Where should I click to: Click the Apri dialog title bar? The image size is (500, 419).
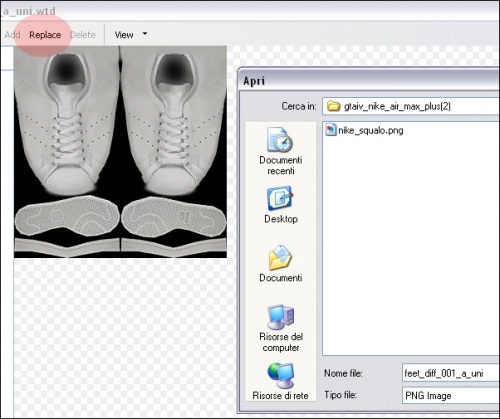pos(369,80)
